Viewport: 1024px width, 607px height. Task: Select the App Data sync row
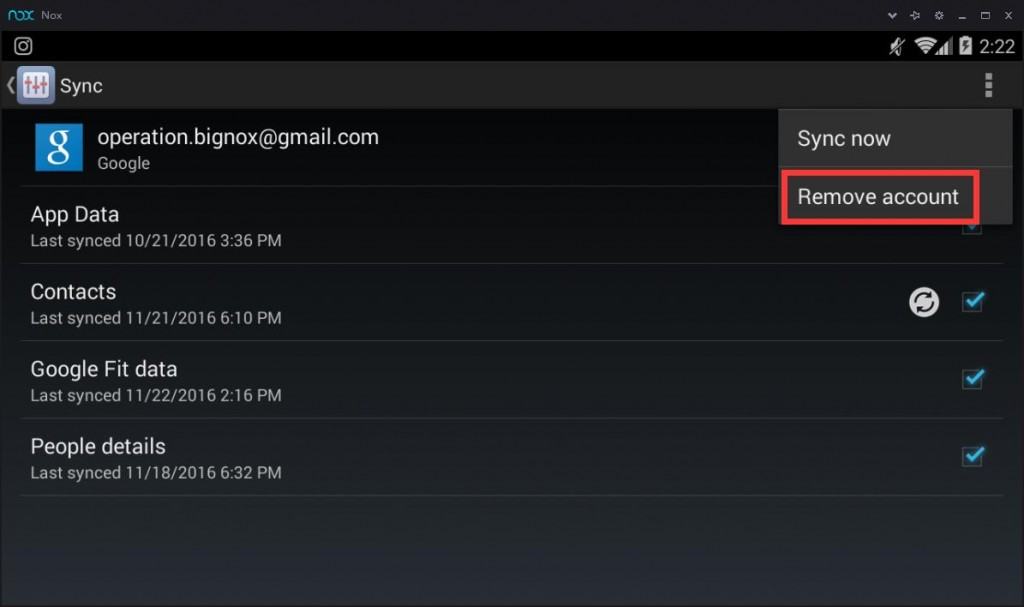click(x=511, y=225)
